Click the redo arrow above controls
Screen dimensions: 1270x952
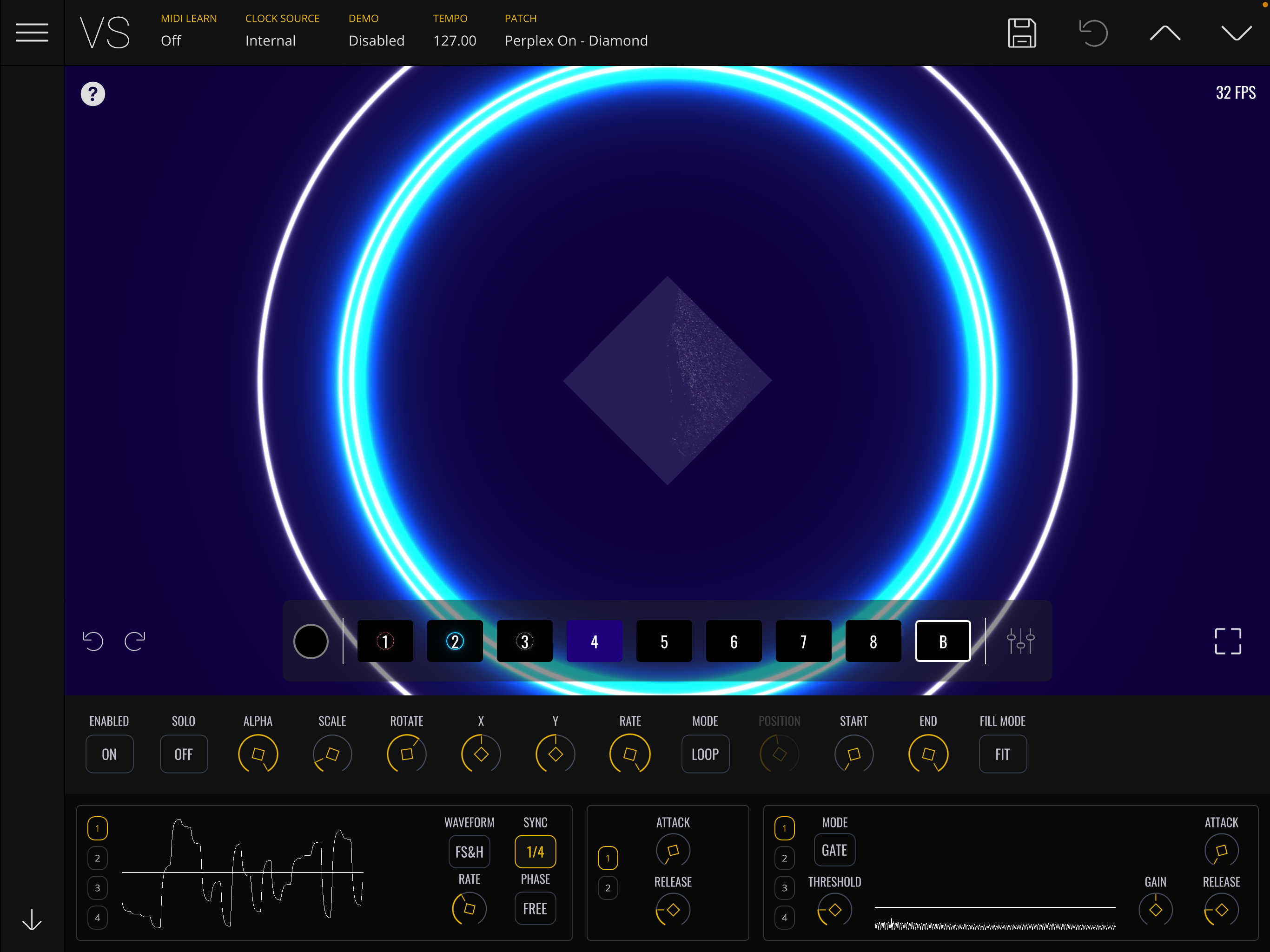pos(135,641)
